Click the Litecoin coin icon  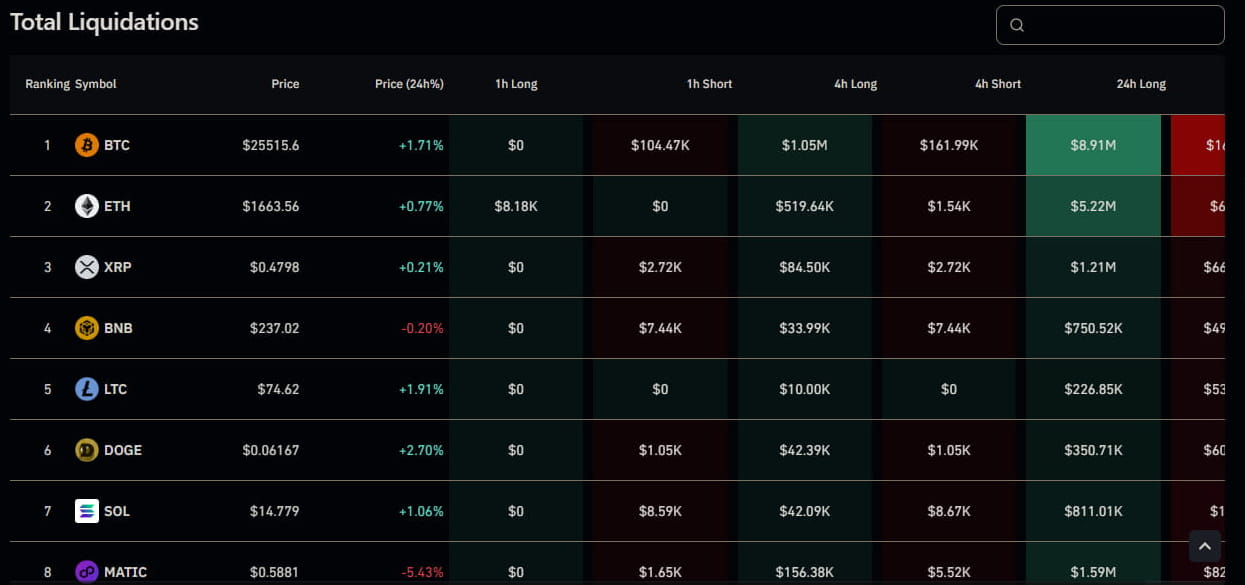click(87, 389)
